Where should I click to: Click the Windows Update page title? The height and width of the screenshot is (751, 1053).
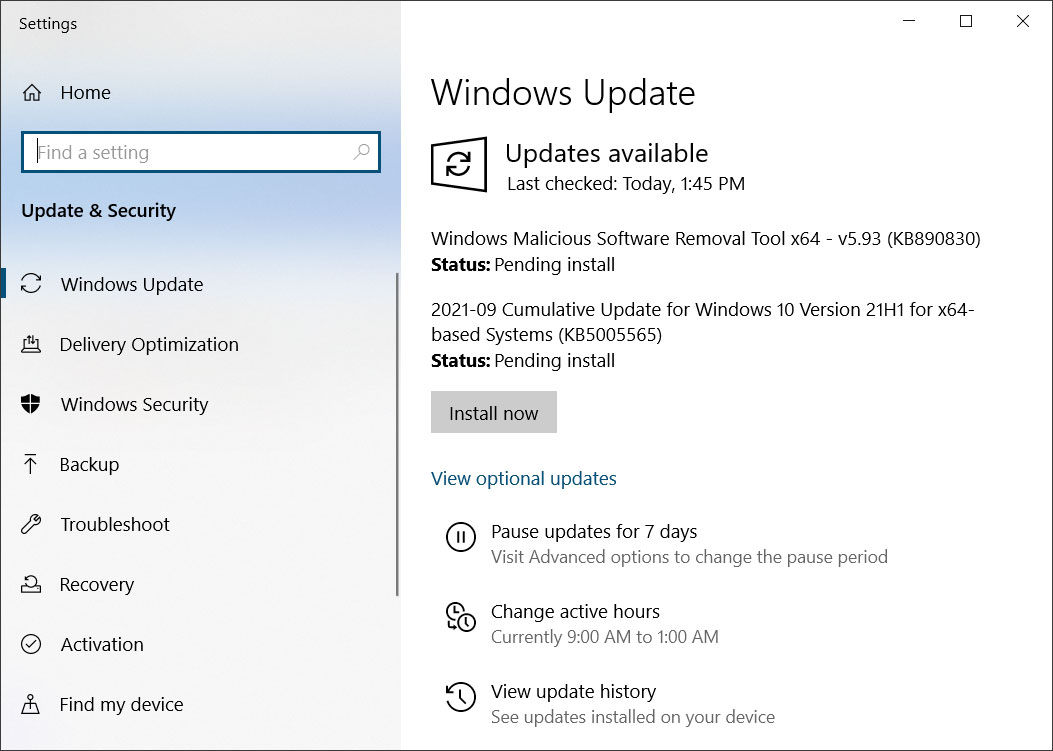tap(563, 93)
